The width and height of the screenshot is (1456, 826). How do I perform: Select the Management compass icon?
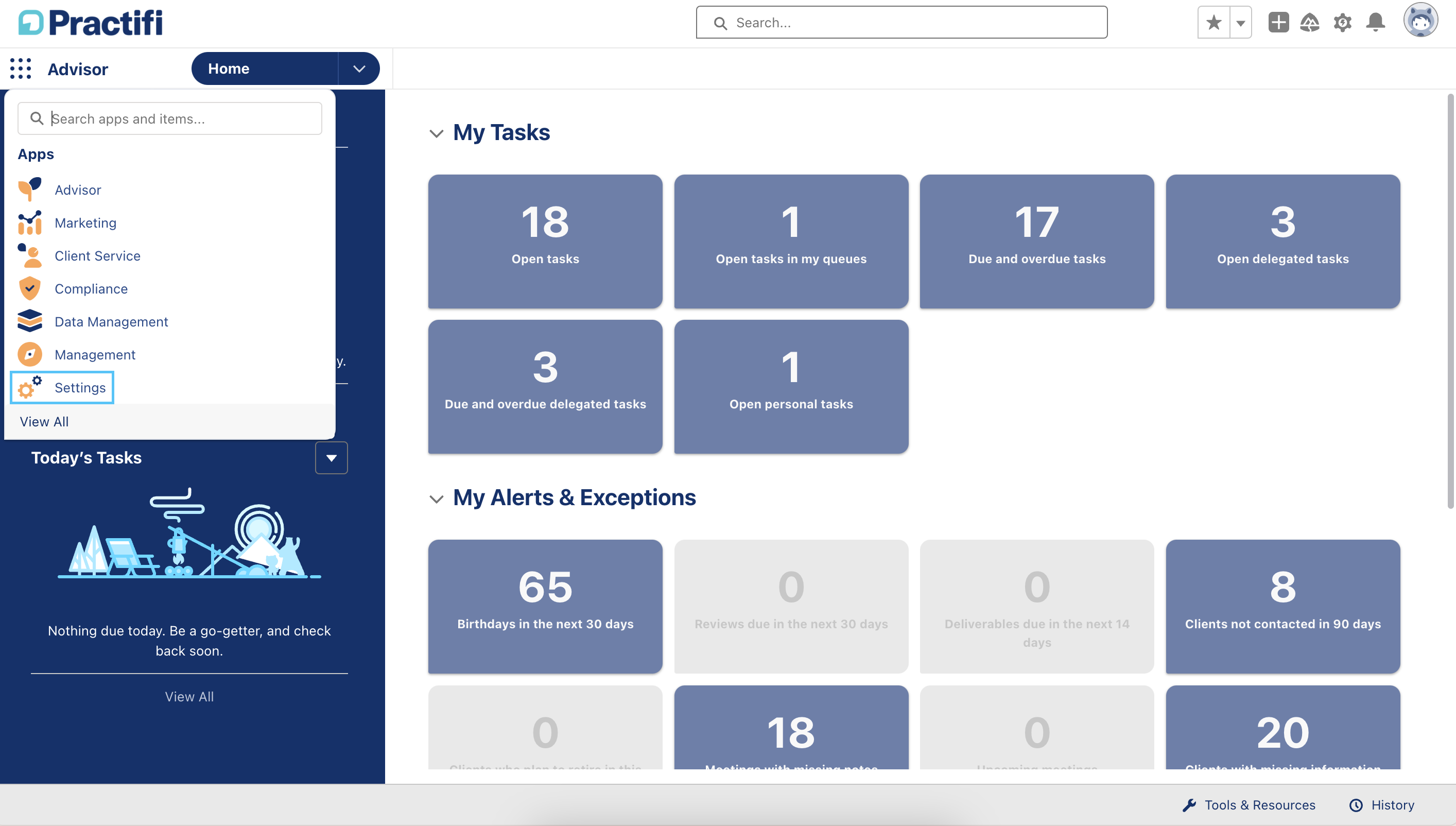tap(29, 354)
